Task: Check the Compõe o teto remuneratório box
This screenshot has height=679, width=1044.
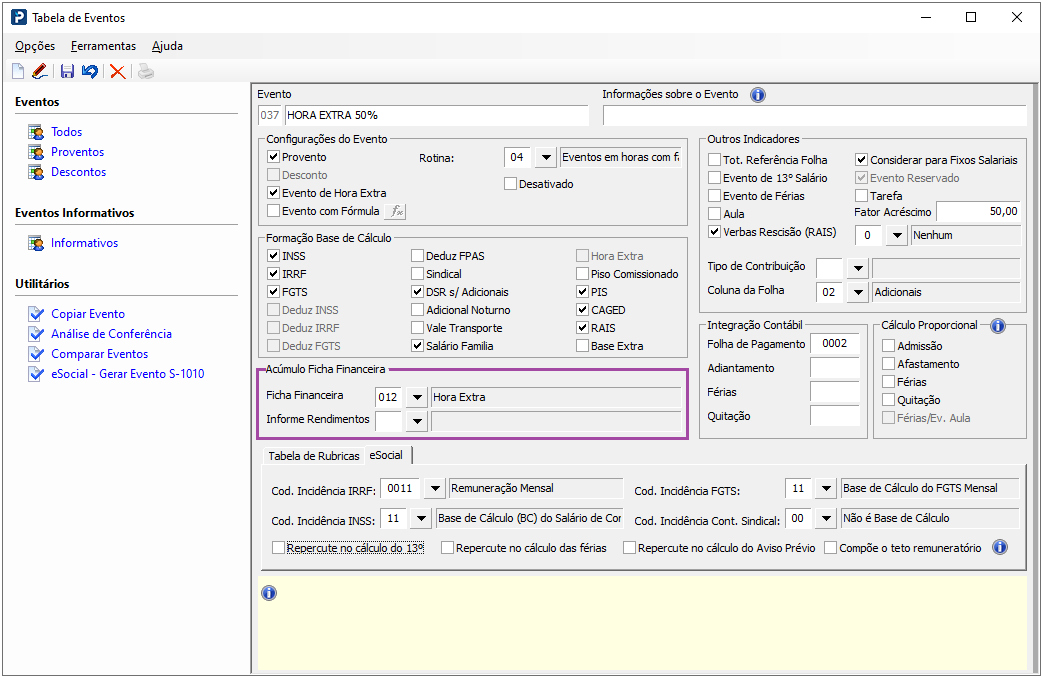Action: point(830,548)
